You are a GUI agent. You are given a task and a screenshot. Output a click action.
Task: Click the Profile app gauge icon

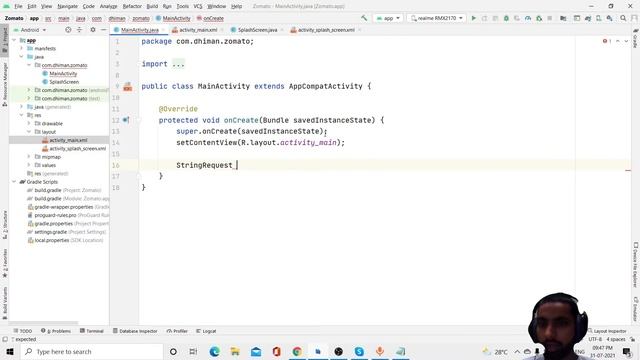coord(528,18)
